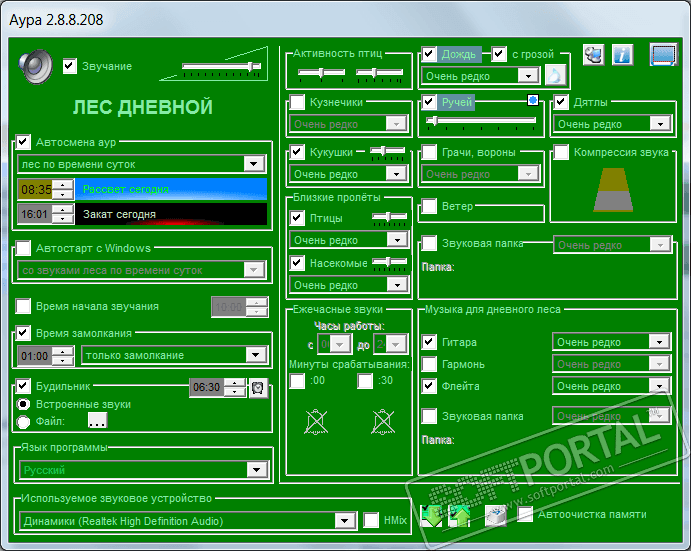This screenshot has width=691, height=551.
Task: Click the large speaker icon
Action: [x=36, y=67]
